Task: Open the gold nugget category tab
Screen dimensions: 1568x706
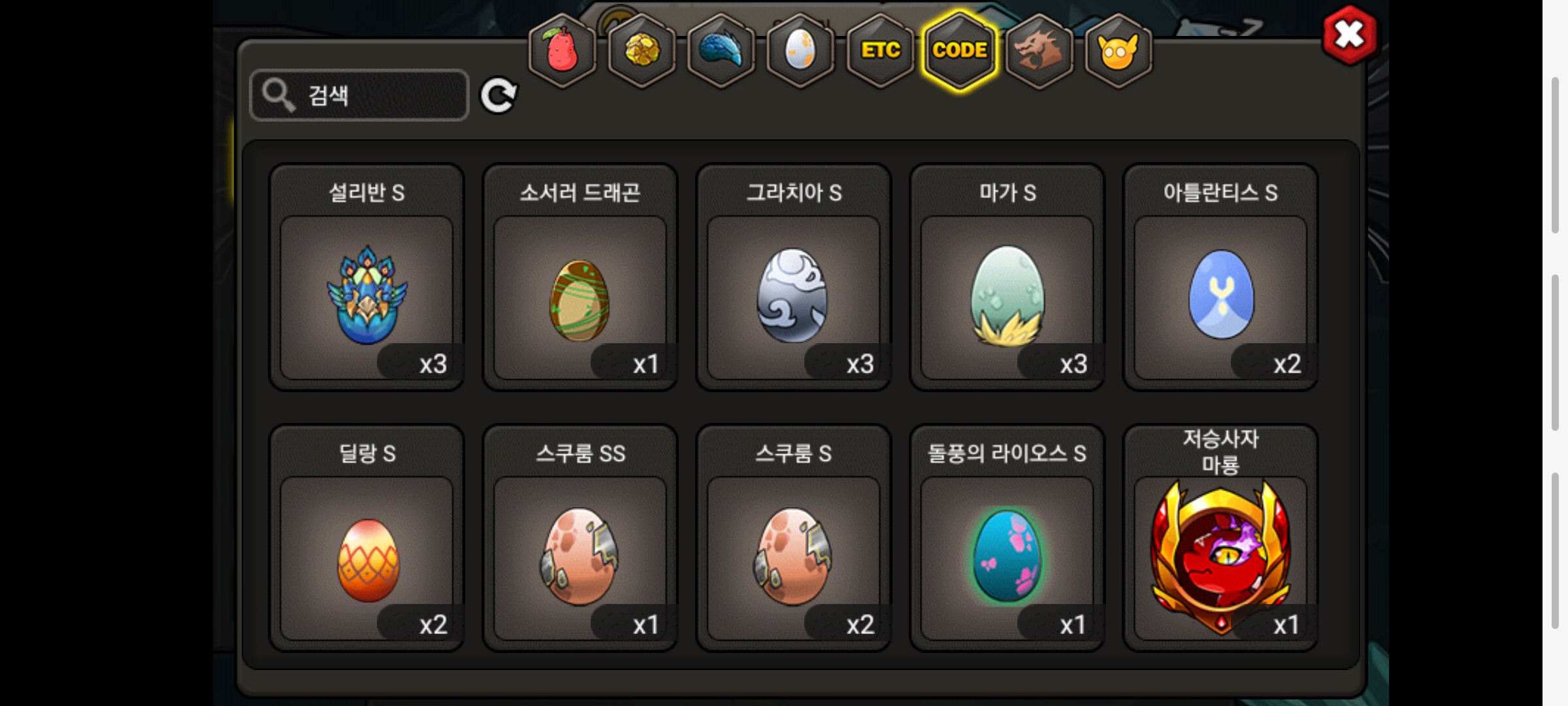Action: (x=642, y=50)
